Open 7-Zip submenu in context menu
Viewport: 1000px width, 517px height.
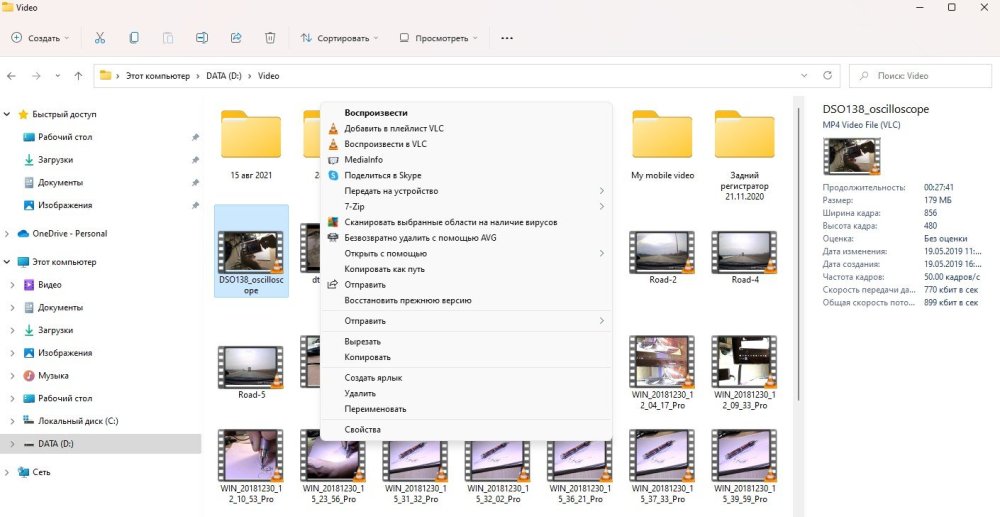tap(357, 206)
